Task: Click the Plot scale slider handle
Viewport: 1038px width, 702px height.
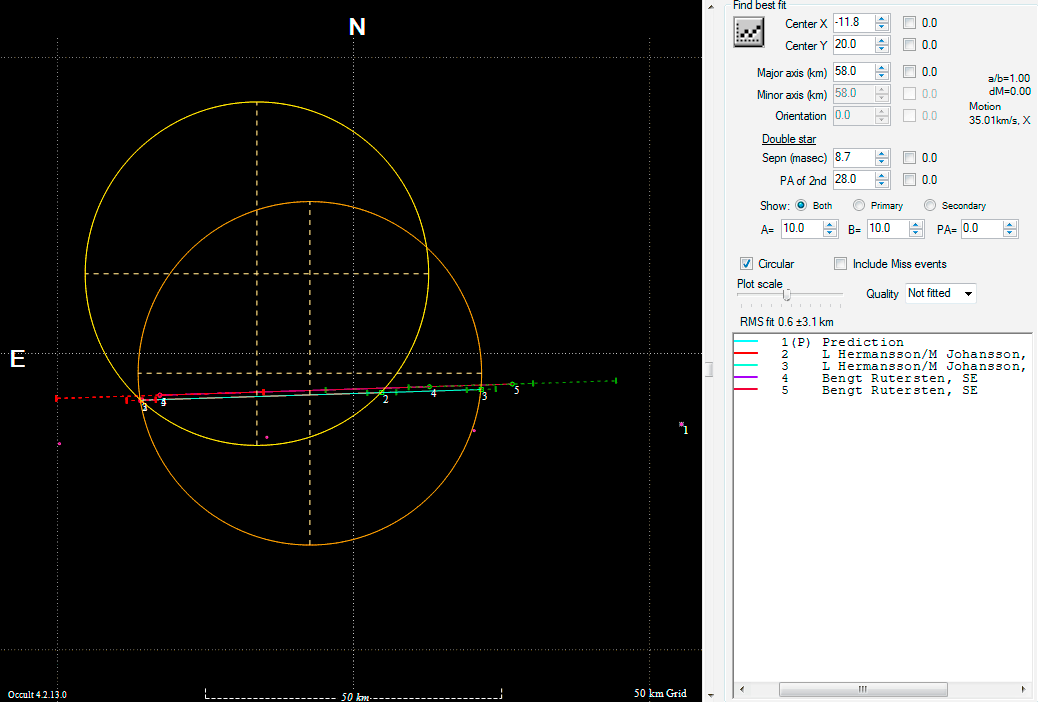Action: click(x=788, y=295)
